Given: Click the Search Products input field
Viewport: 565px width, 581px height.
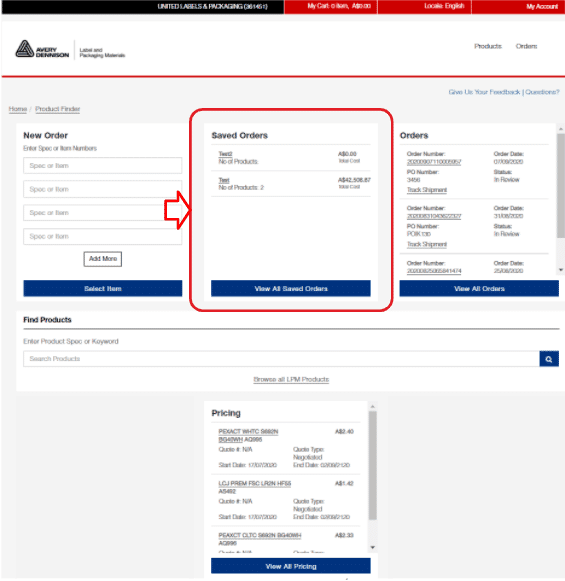Looking at the screenshot, I should [281, 359].
